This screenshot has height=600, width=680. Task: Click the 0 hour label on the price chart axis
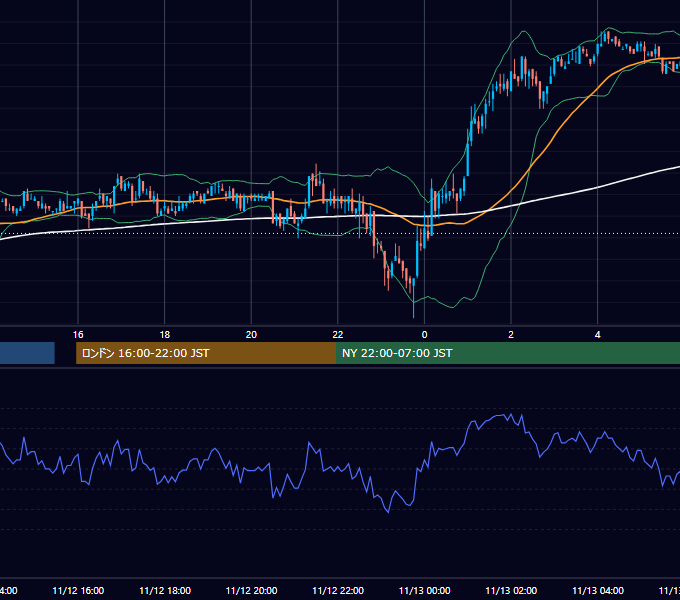(425, 335)
